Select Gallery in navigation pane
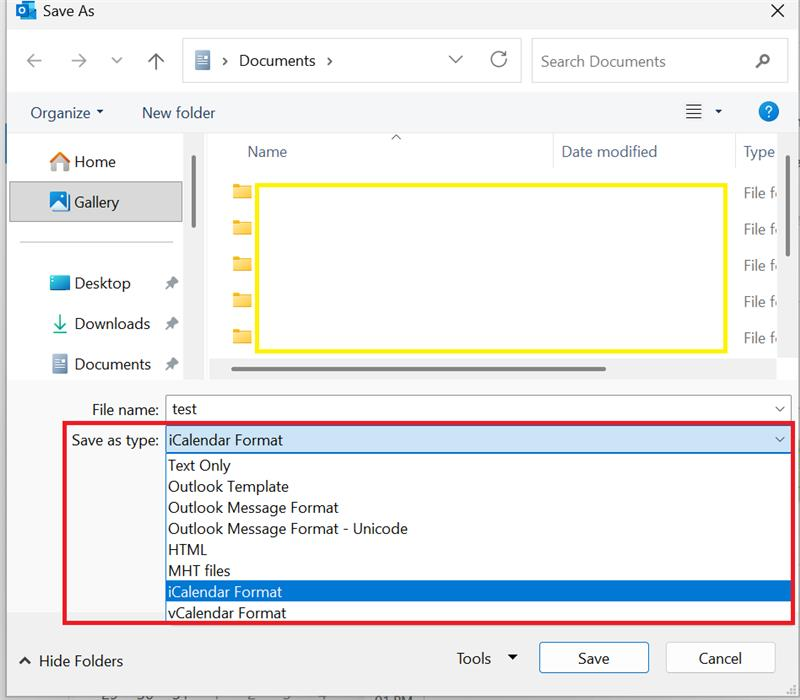 (x=95, y=202)
